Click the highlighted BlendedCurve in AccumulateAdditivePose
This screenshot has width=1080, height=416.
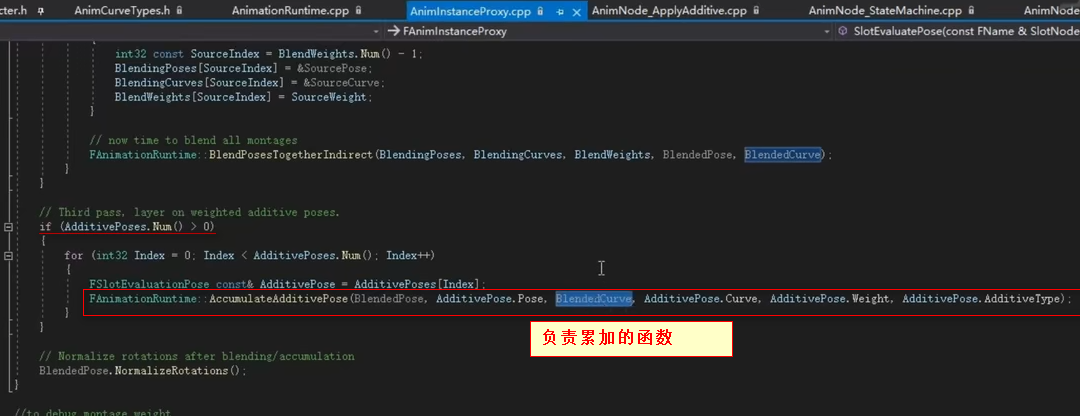click(x=594, y=299)
